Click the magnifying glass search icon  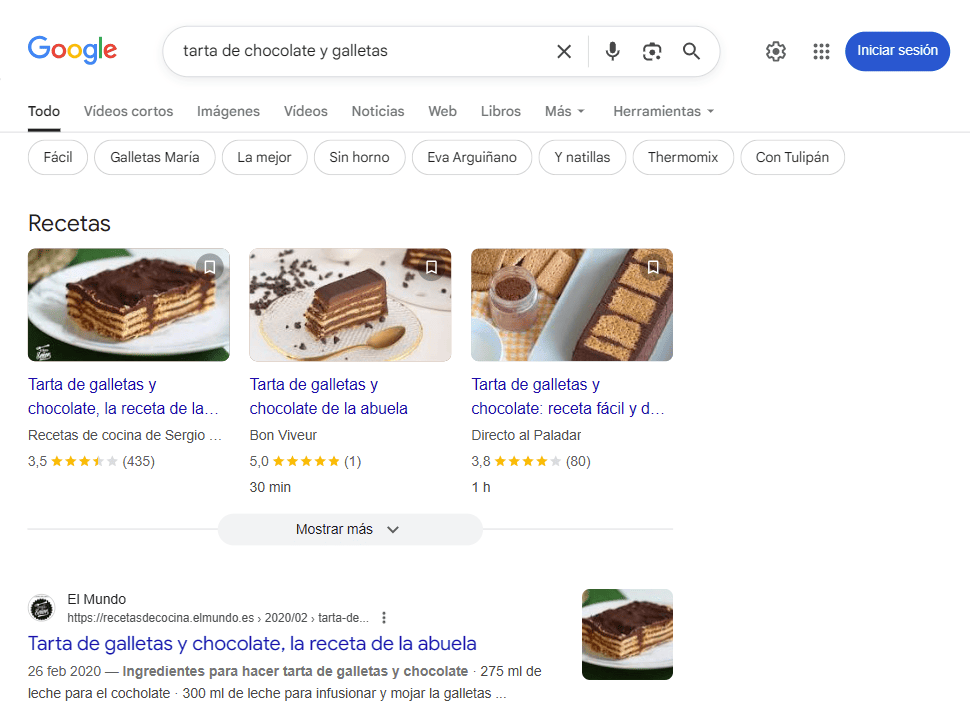point(691,51)
